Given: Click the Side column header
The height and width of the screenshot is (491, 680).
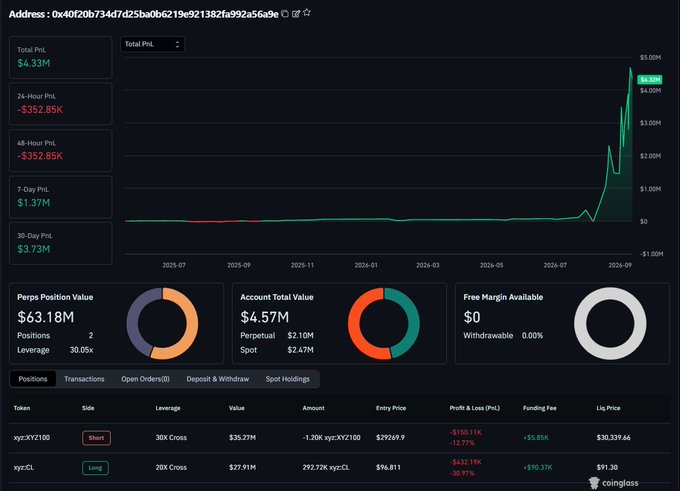Looking at the screenshot, I should [88, 408].
